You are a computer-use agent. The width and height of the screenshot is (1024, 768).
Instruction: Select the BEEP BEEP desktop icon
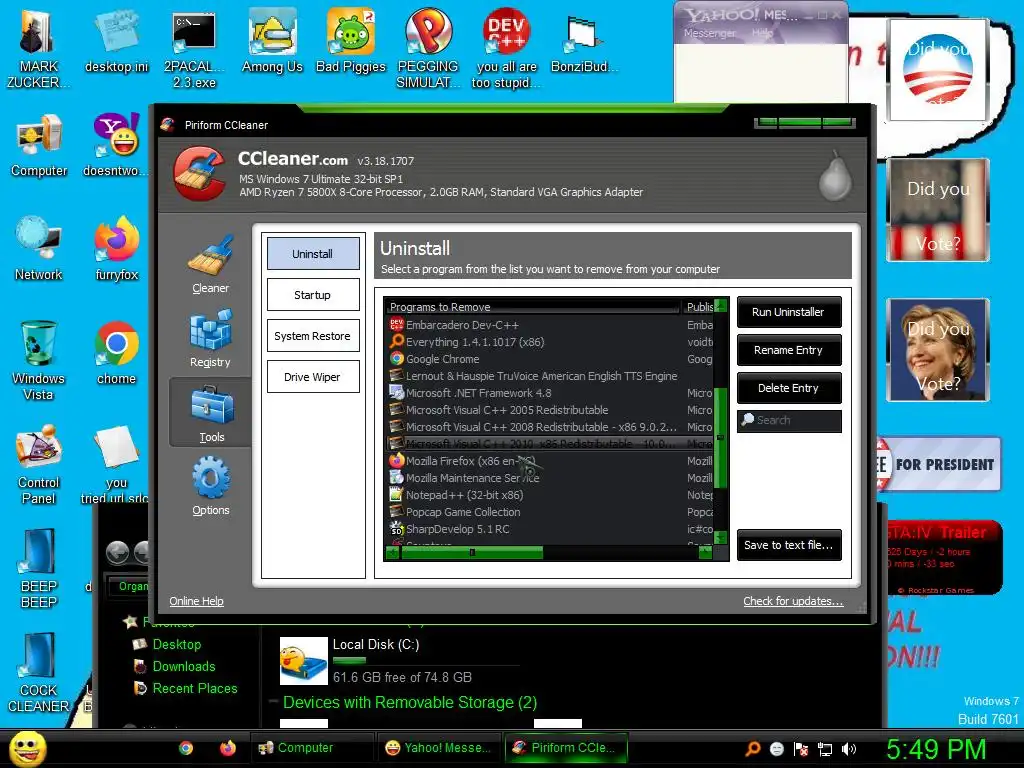click(x=38, y=568)
